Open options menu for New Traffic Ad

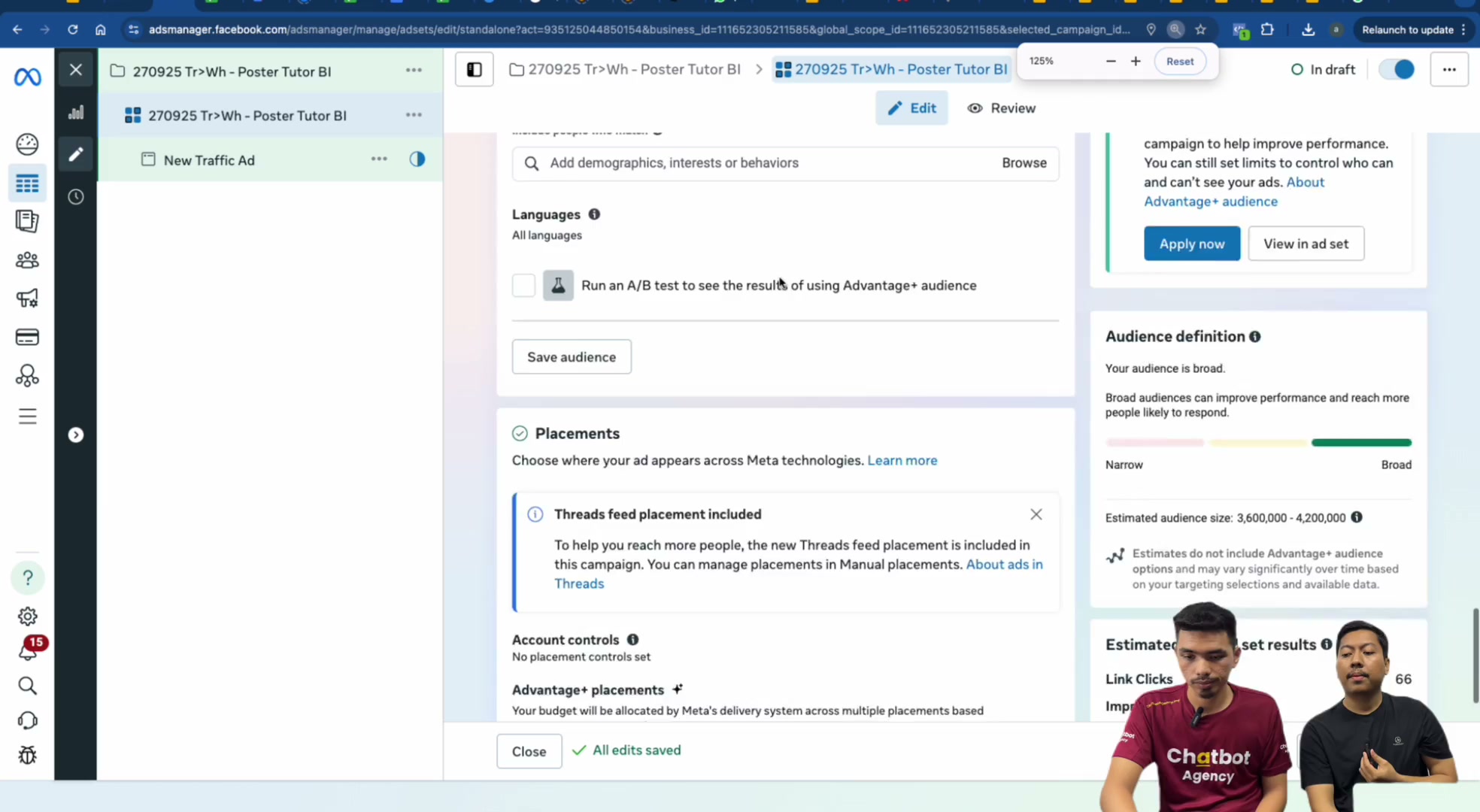point(379,159)
